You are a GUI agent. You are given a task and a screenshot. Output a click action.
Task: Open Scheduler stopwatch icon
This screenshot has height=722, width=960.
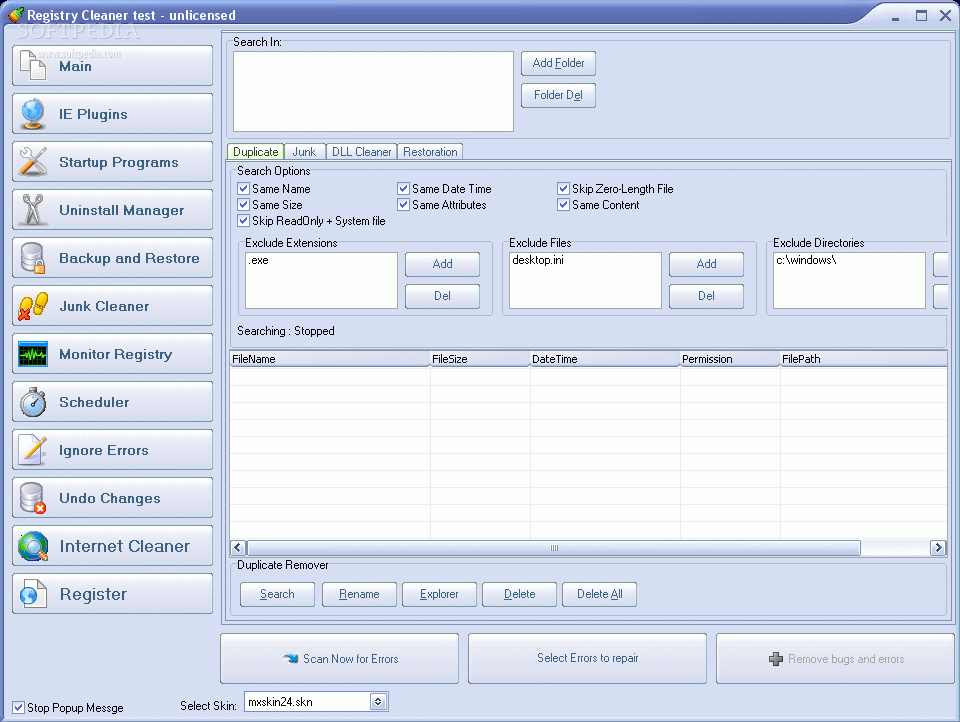coord(32,402)
